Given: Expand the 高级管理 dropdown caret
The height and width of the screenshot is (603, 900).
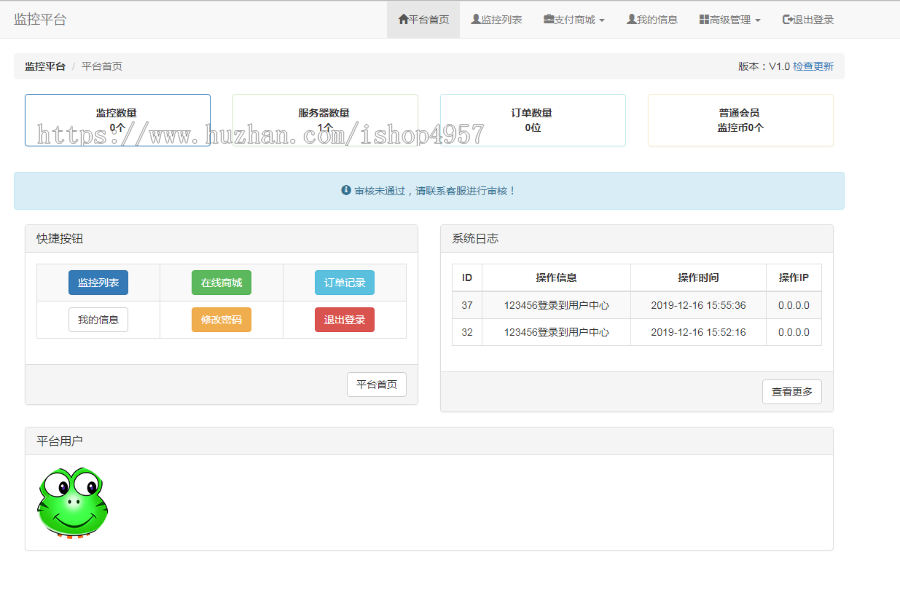Looking at the screenshot, I should [758, 20].
